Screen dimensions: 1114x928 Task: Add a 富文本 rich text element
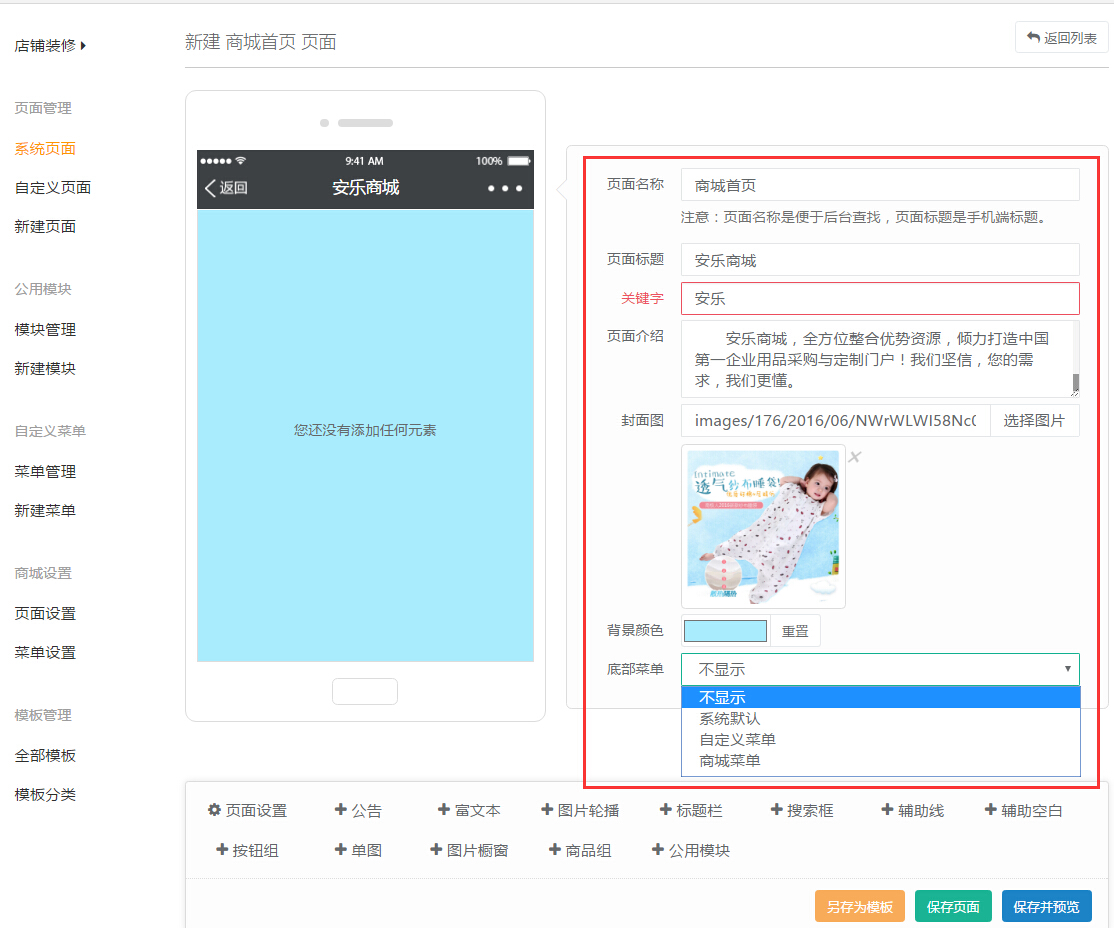click(x=469, y=810)
